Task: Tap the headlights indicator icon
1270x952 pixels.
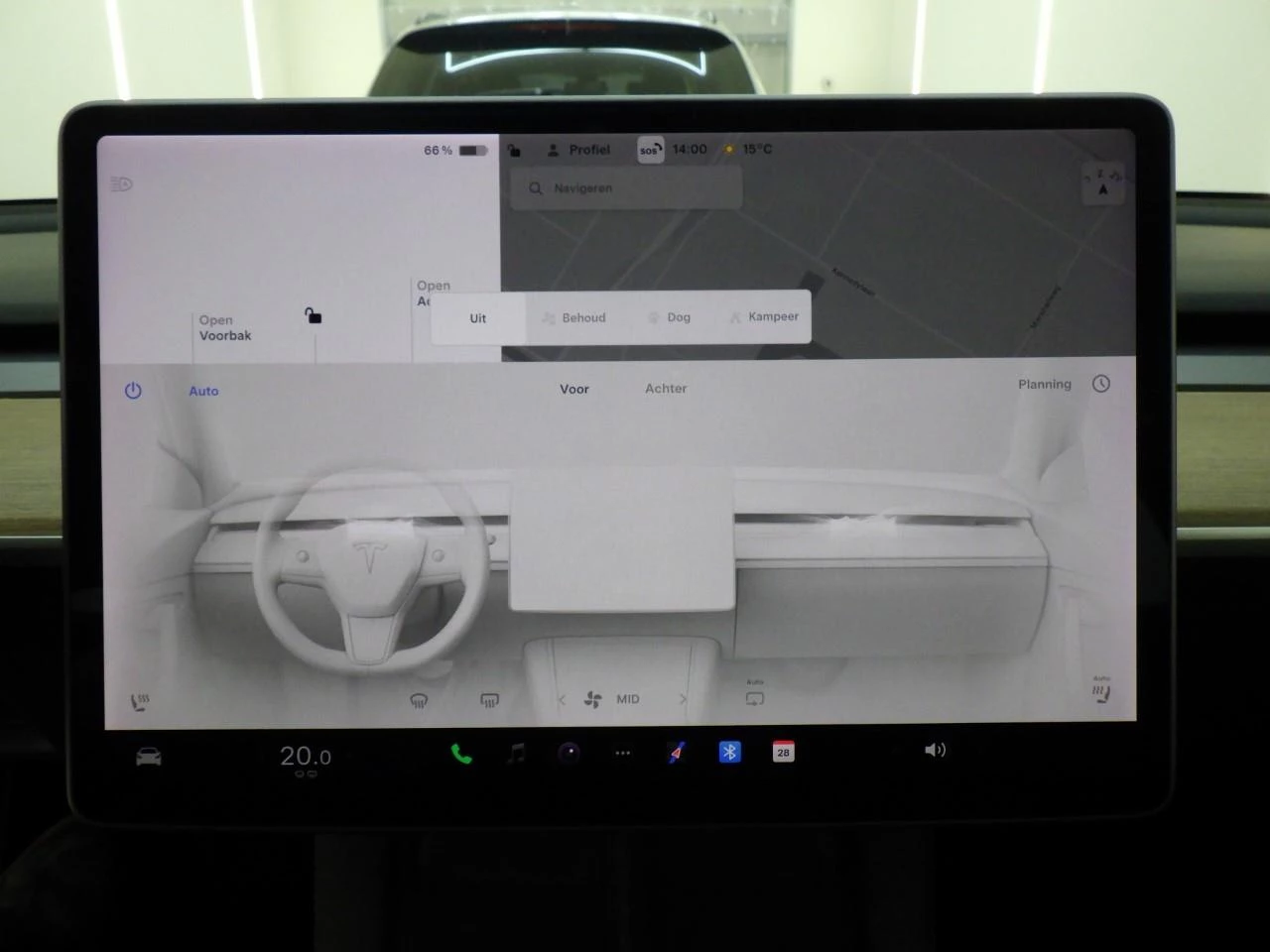Action: (x=121, y=184)
